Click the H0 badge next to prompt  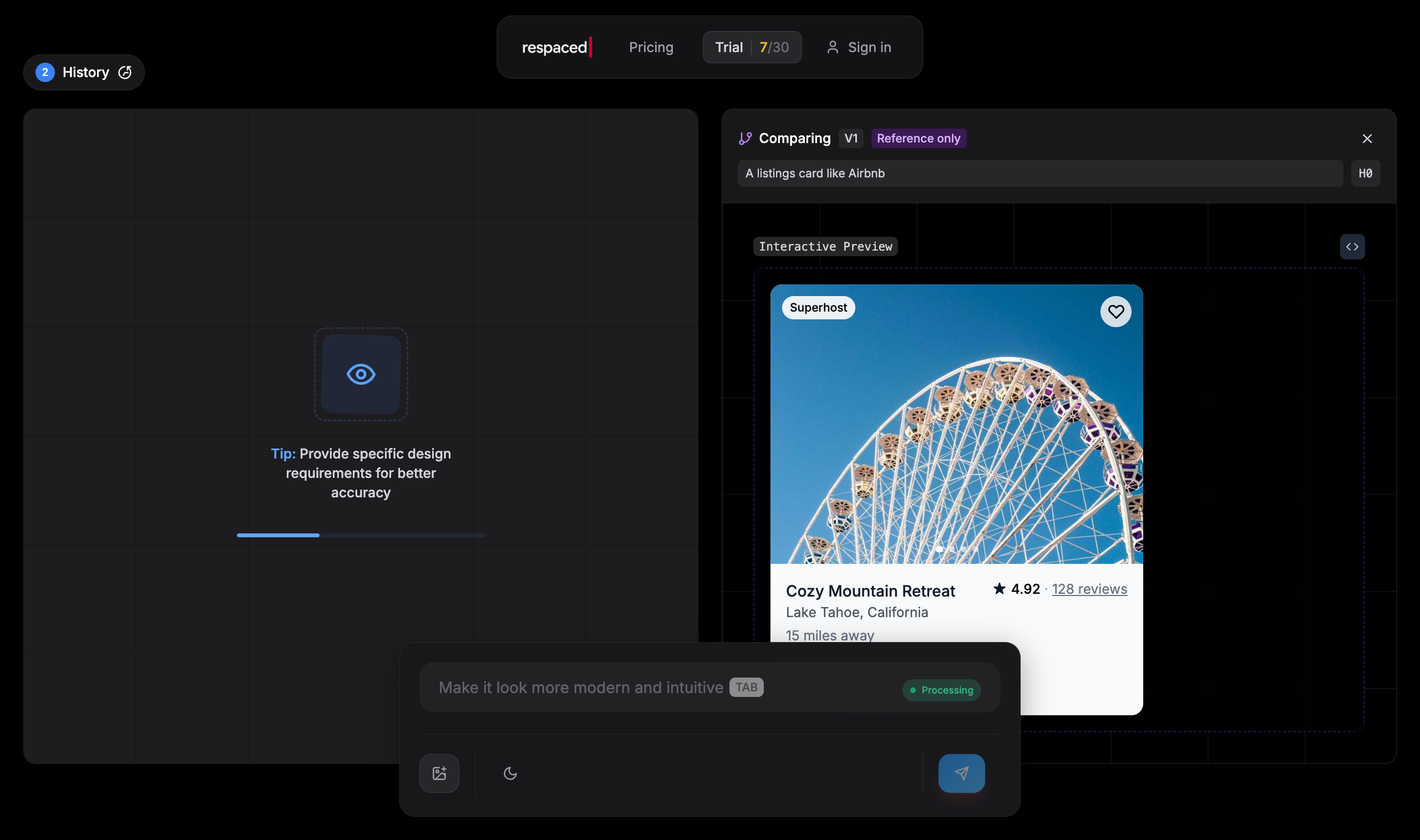(1365, 174)
